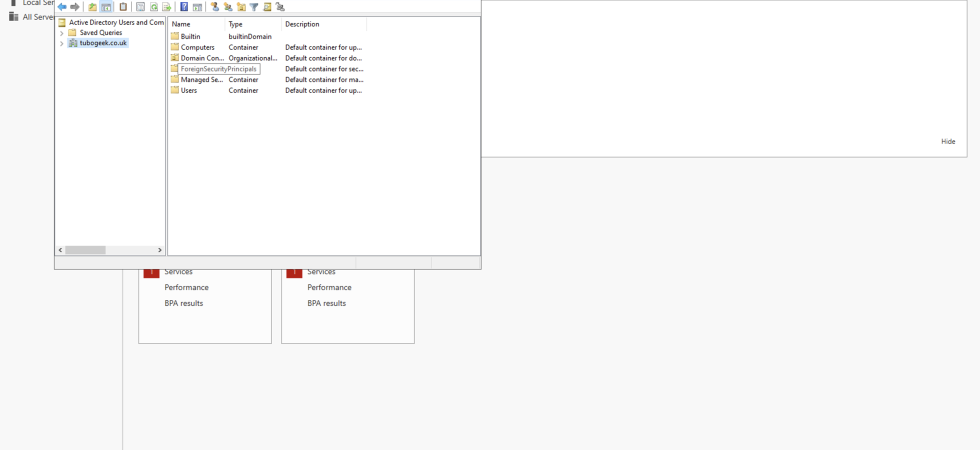Click 'Default container for sec...' description

(324, 69)
